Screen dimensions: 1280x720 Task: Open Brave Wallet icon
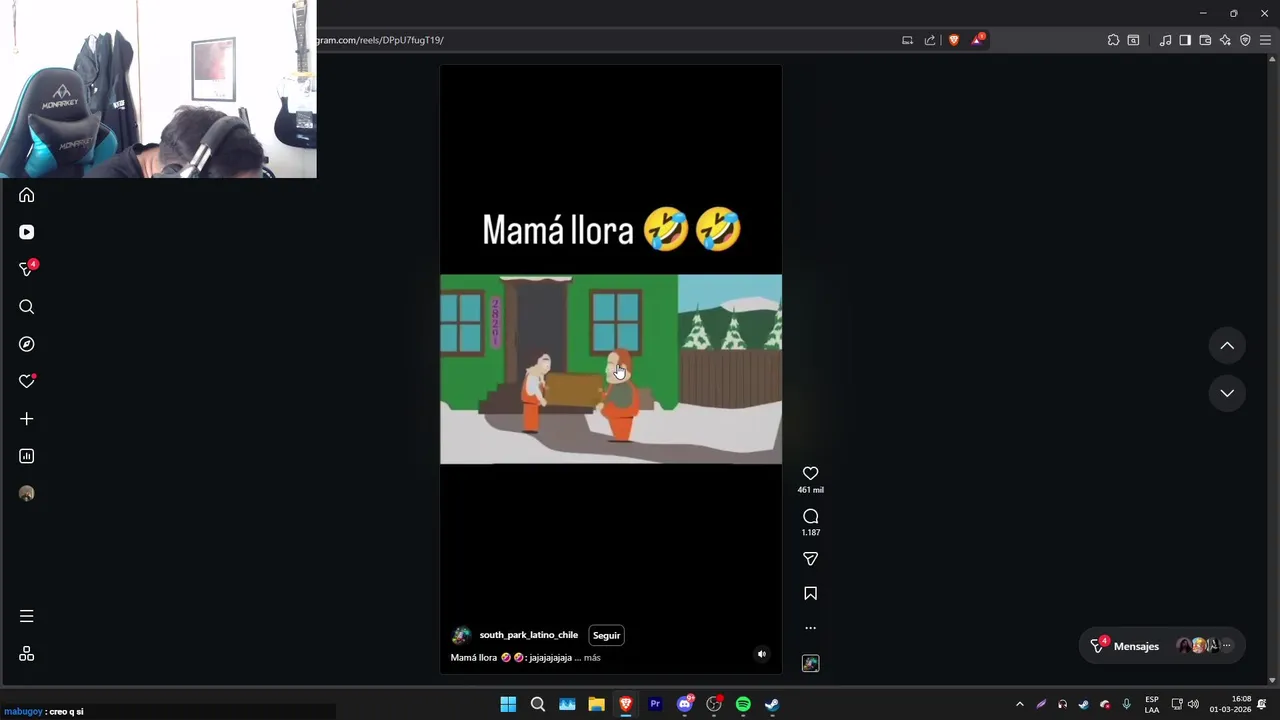point(1205,40)
